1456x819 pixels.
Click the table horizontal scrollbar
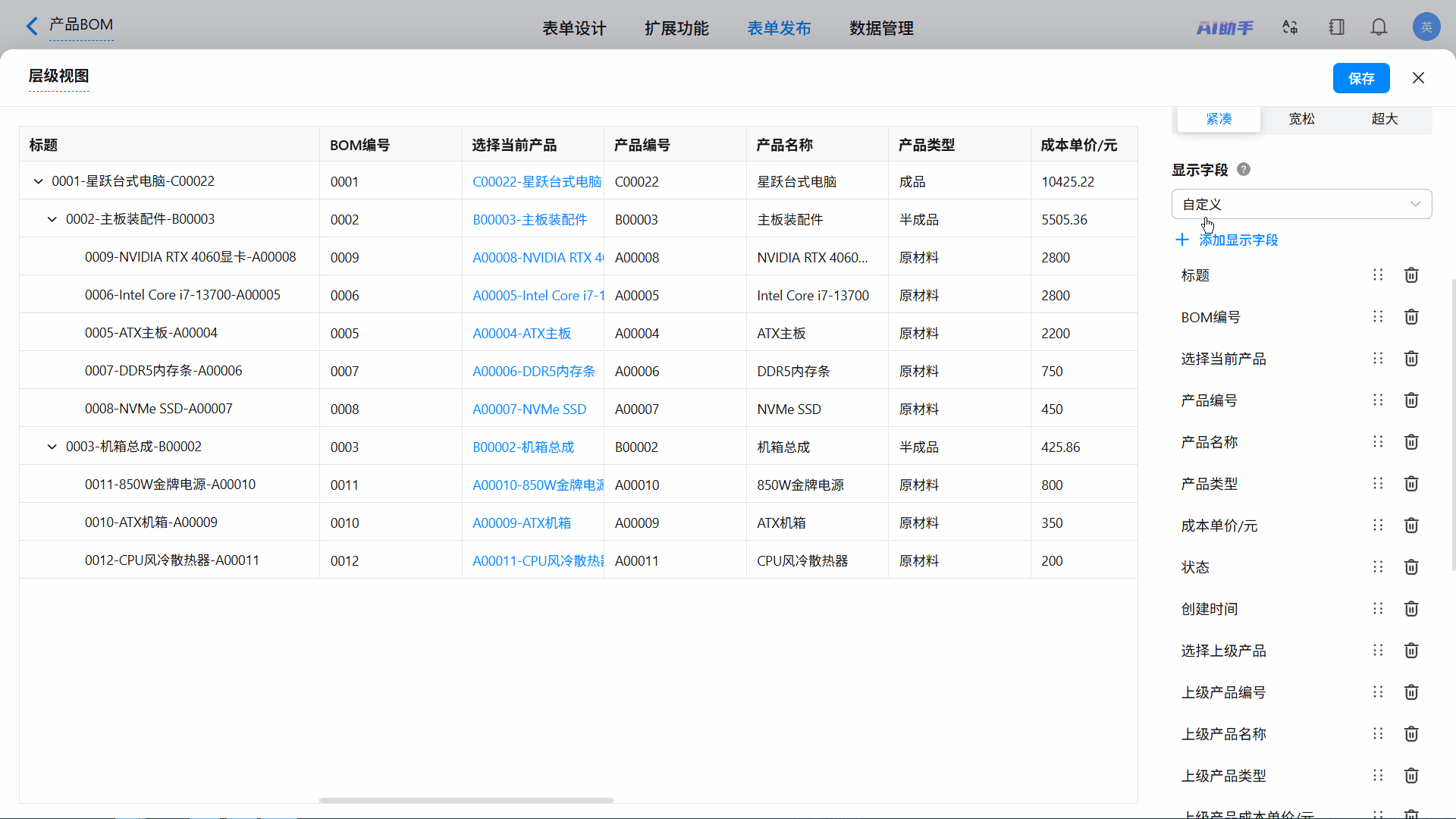click(466, 800)
